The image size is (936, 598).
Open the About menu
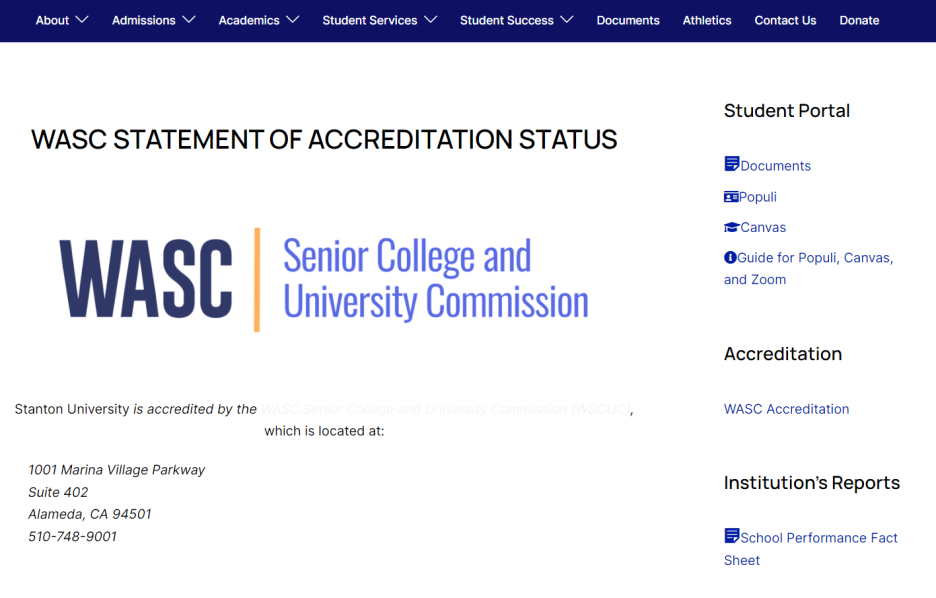point(53,20)
